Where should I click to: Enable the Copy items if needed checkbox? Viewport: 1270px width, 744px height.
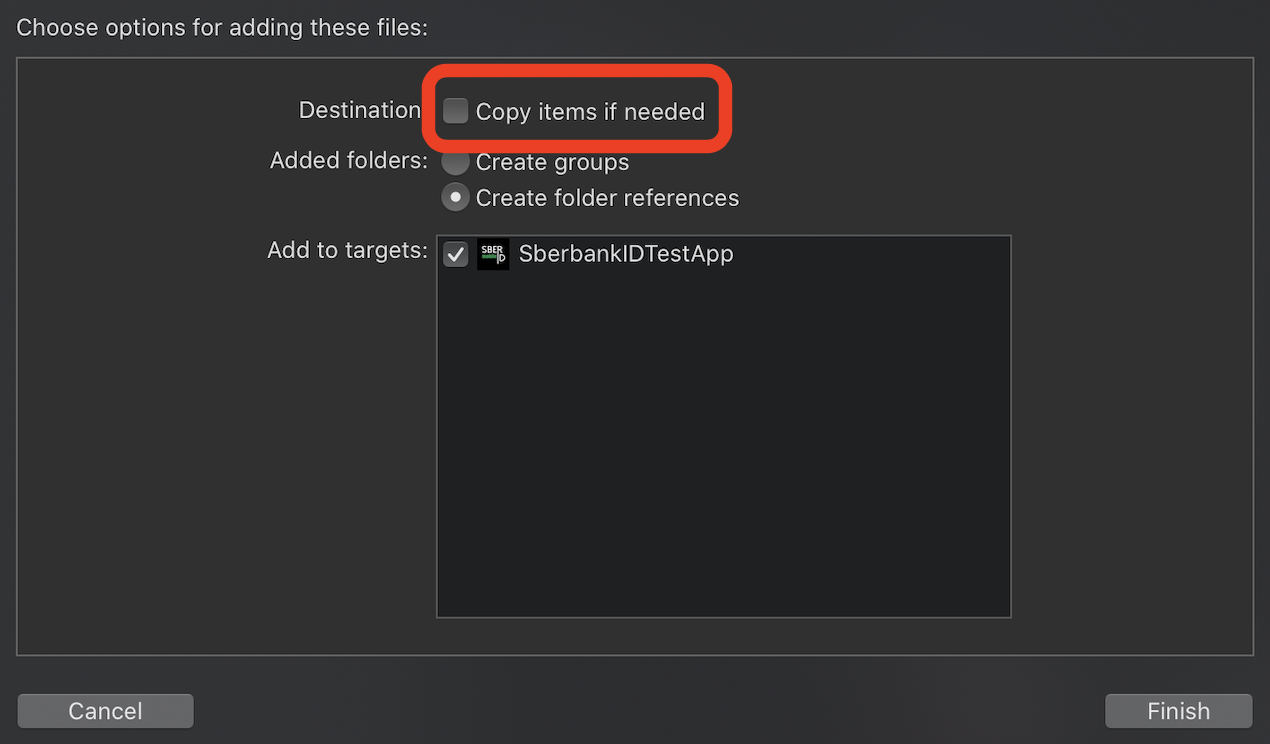(456, 111)
